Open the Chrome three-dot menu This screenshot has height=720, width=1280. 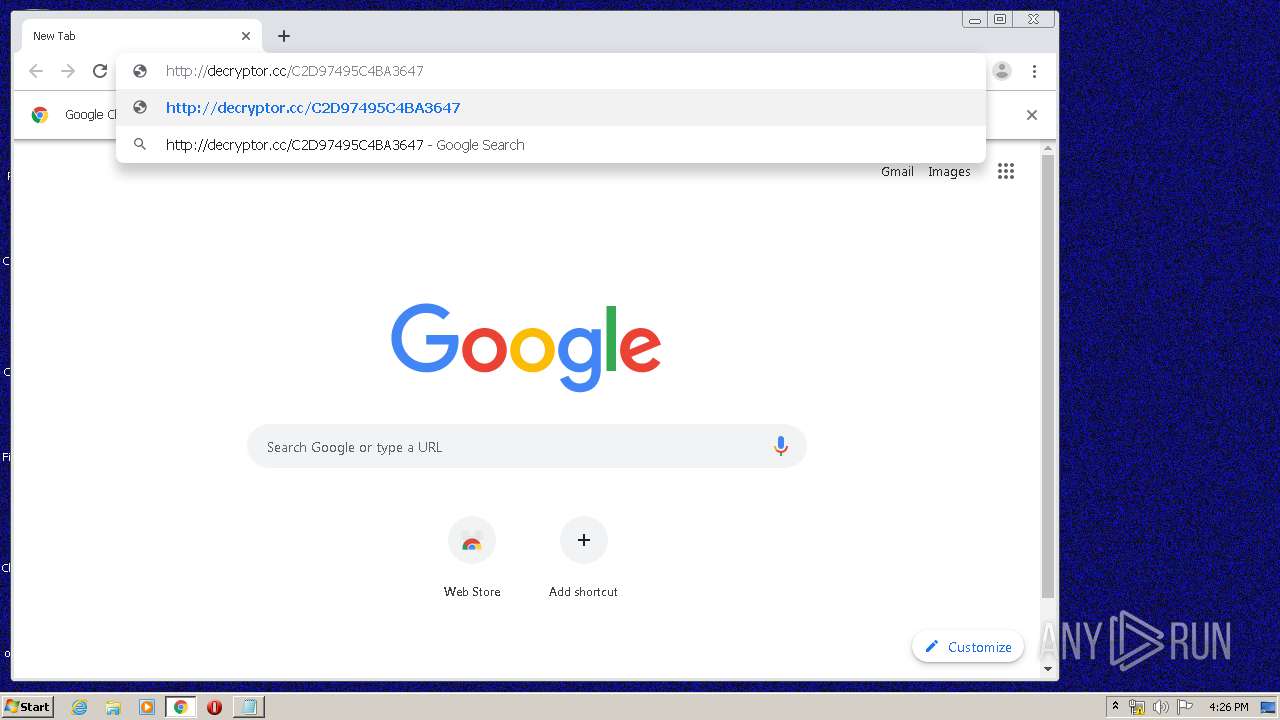tap(1034, 71)
